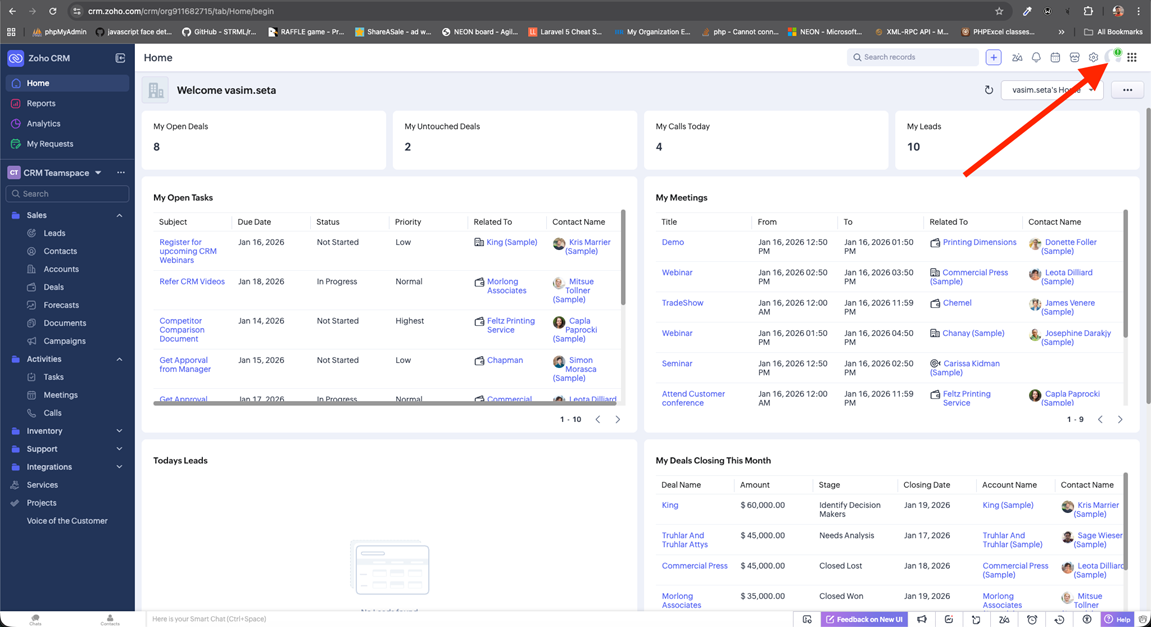The width and height of the screenshot is (1151, 627).
Task: Open the calendar icon in header
Action: pos(1055,58)
